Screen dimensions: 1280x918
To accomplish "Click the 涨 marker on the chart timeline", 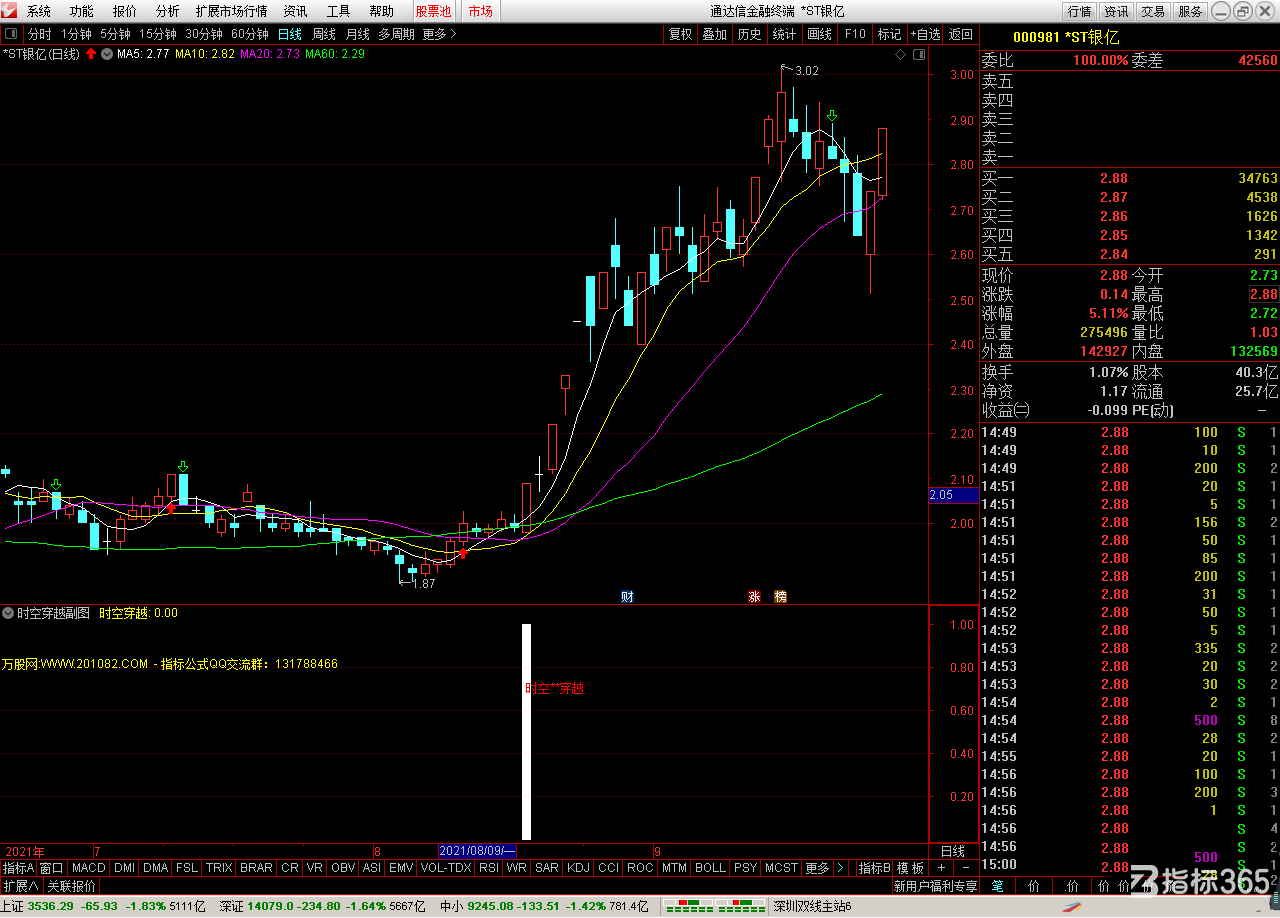I will 755,597.
